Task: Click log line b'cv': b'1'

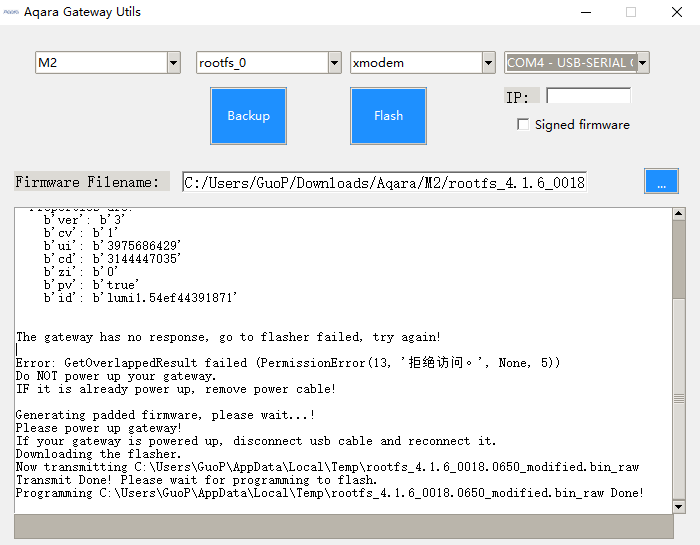Action: tap(81, 233)
